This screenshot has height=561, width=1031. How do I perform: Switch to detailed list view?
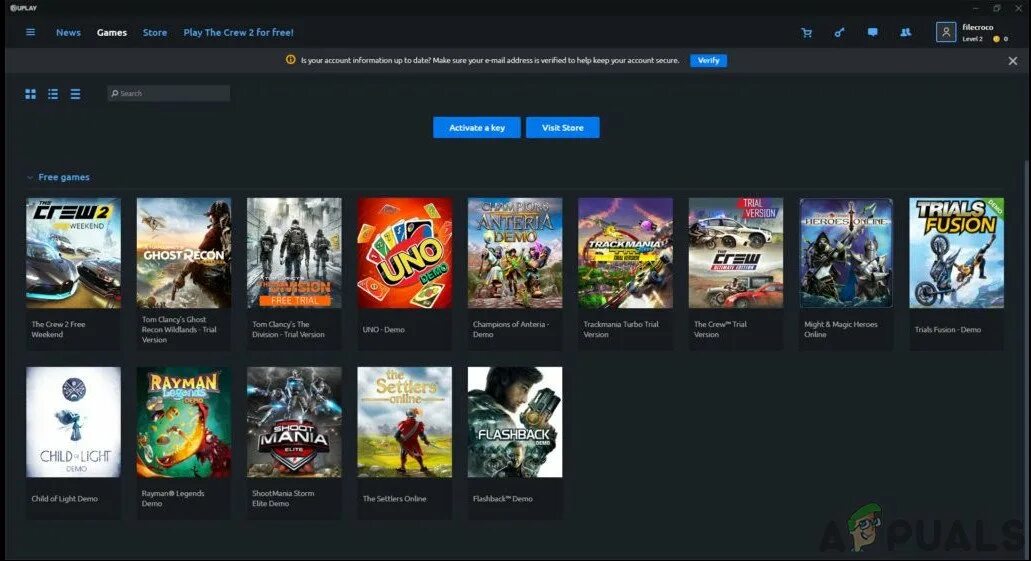(53, 94)
